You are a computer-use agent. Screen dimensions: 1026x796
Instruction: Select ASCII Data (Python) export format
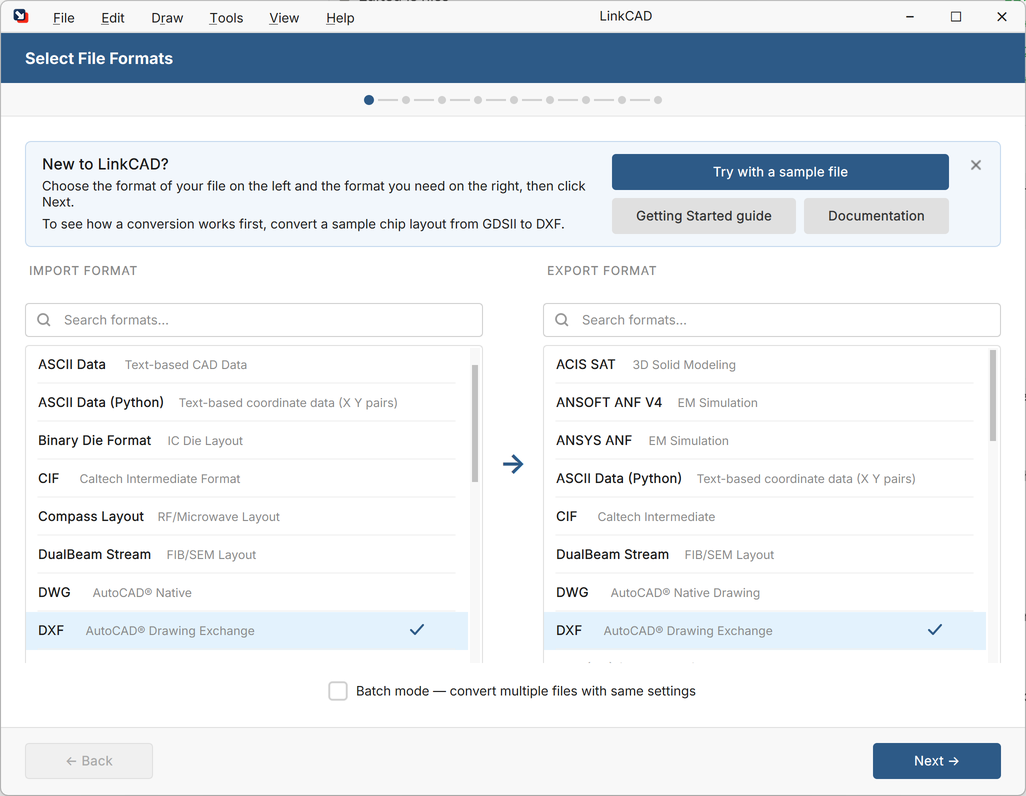pyautogui.click(x=764, y=479)
